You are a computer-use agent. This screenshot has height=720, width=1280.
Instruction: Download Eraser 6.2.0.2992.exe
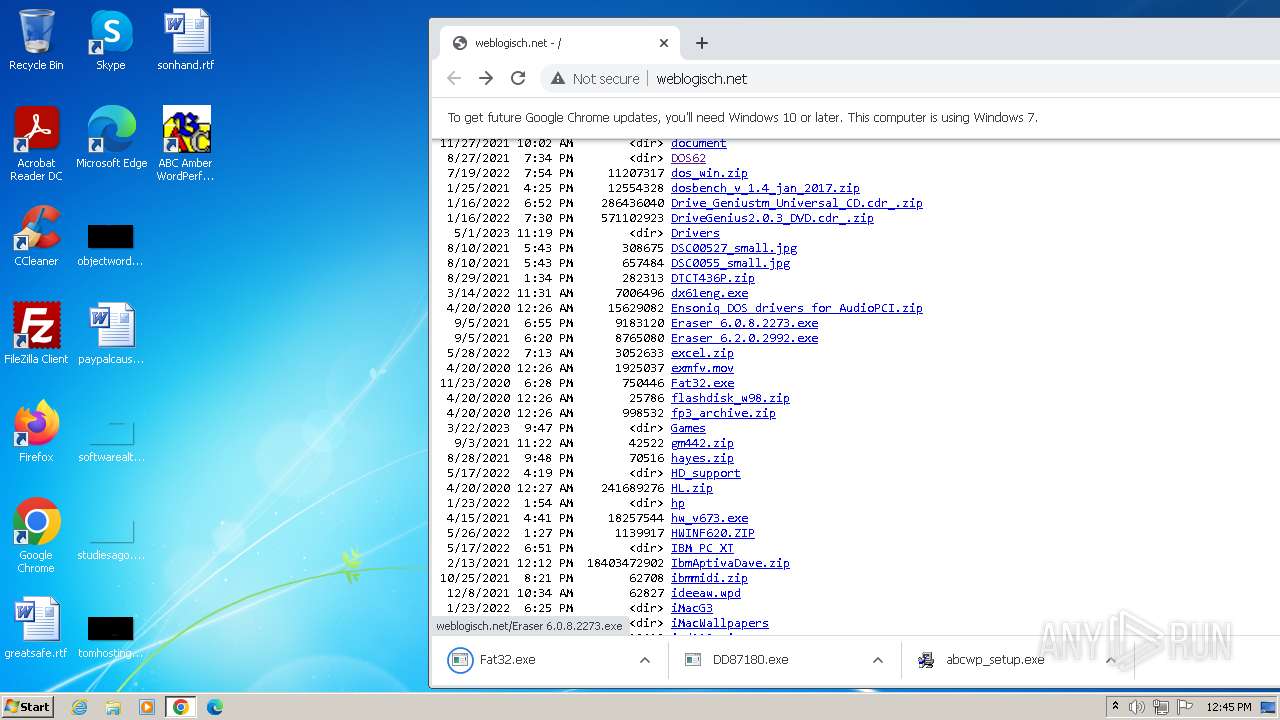[x=744, y=338]
